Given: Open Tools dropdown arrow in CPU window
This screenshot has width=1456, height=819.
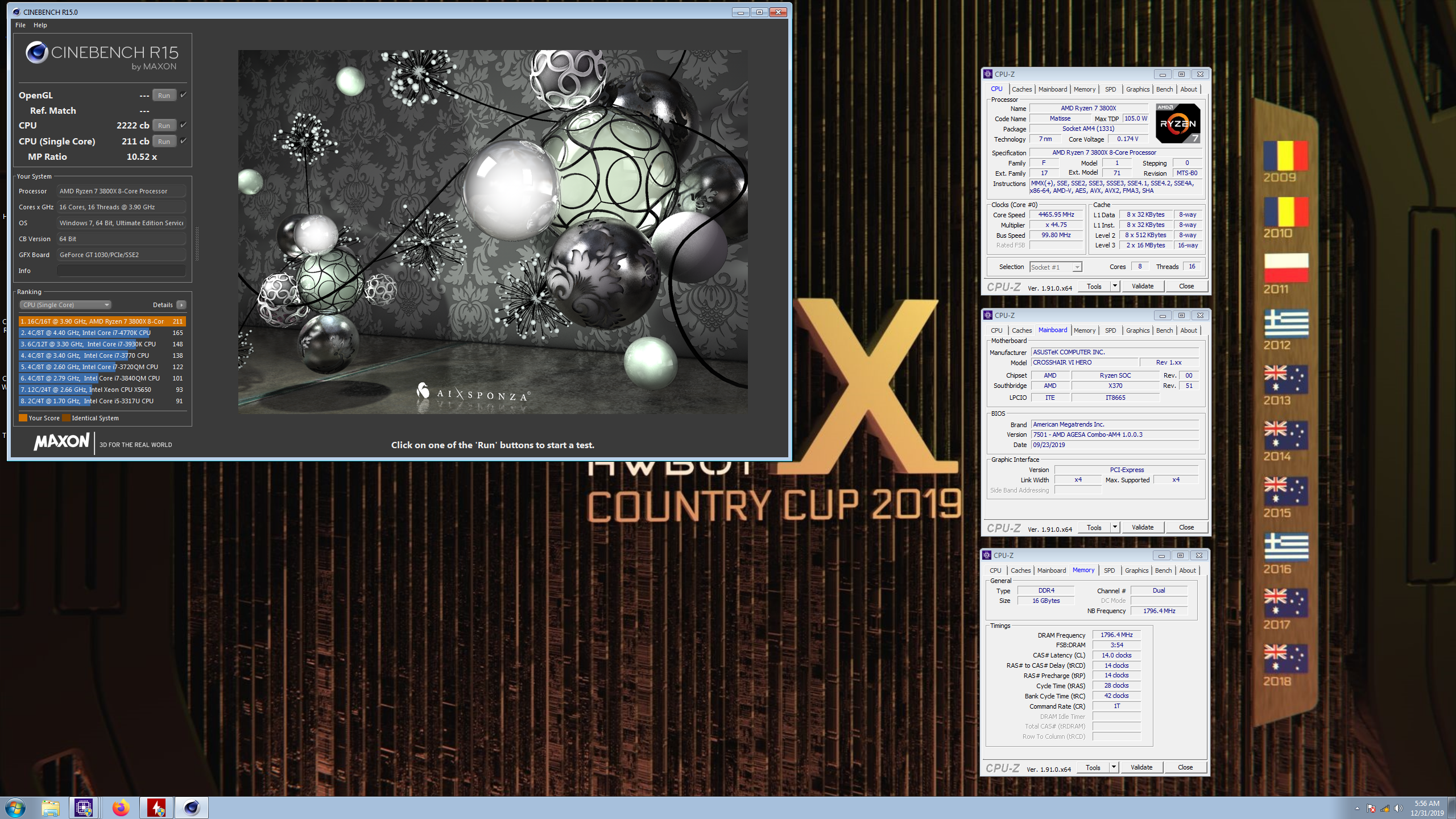Looking at the screenshot, I should (x=1115, y=286).
